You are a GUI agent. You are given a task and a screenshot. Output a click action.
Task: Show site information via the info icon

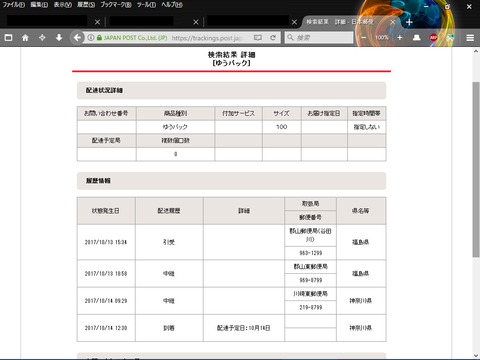click(x=90, y=38)
